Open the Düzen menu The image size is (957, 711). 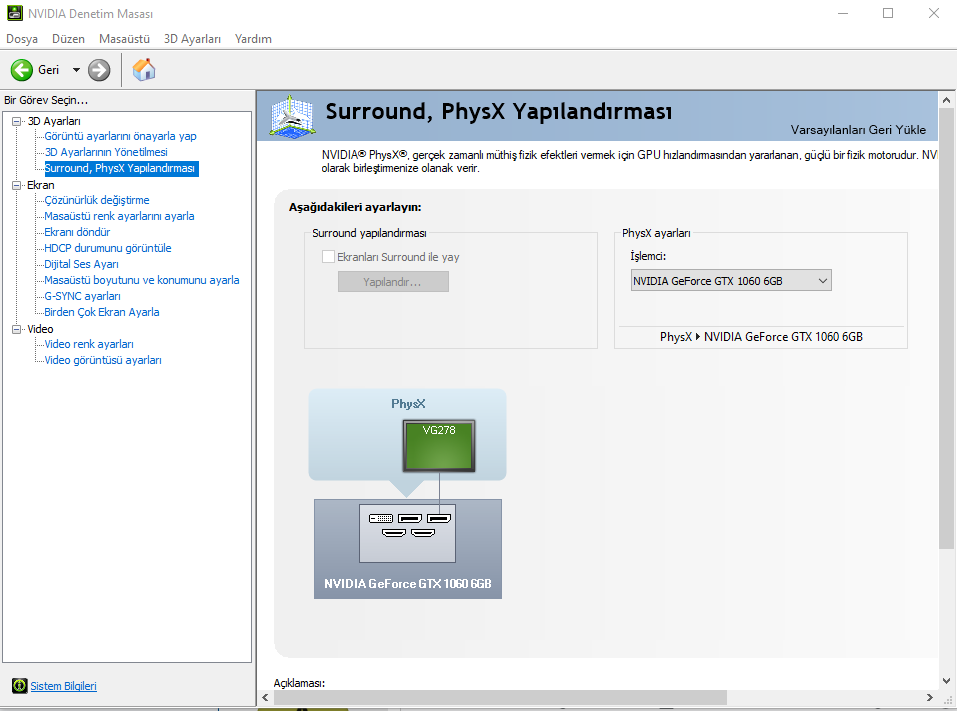tap(68, 38)
